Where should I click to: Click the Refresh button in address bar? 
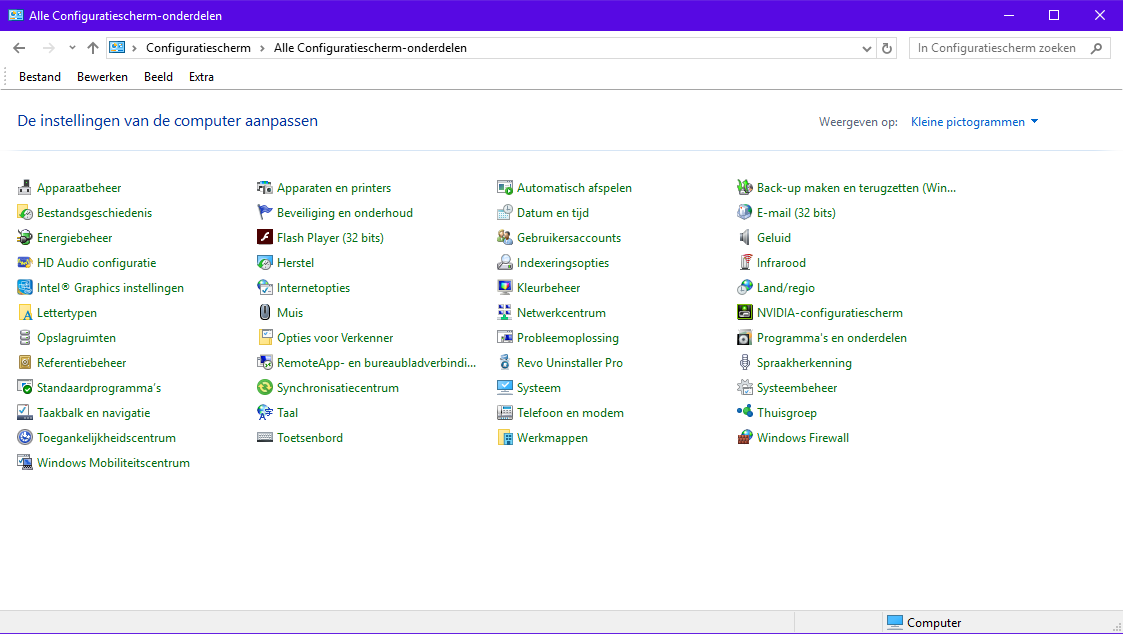[887, 48]
